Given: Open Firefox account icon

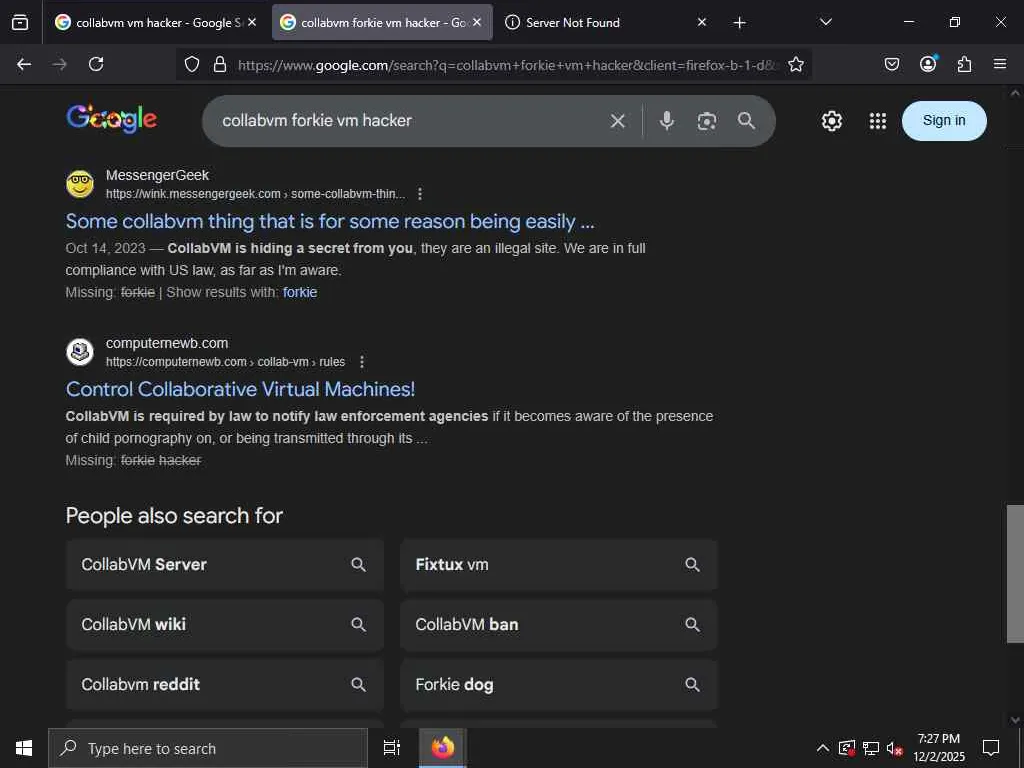Looking at the screenshot, I should [928, 63].
